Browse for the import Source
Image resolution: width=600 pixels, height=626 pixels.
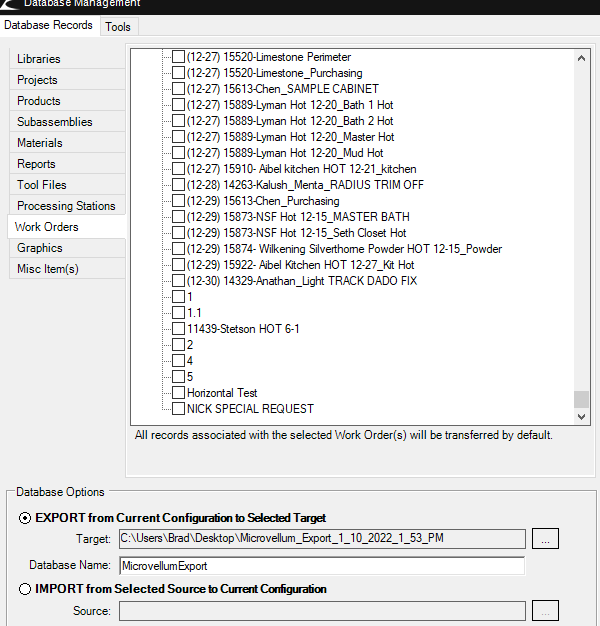(x=545, y=611)
